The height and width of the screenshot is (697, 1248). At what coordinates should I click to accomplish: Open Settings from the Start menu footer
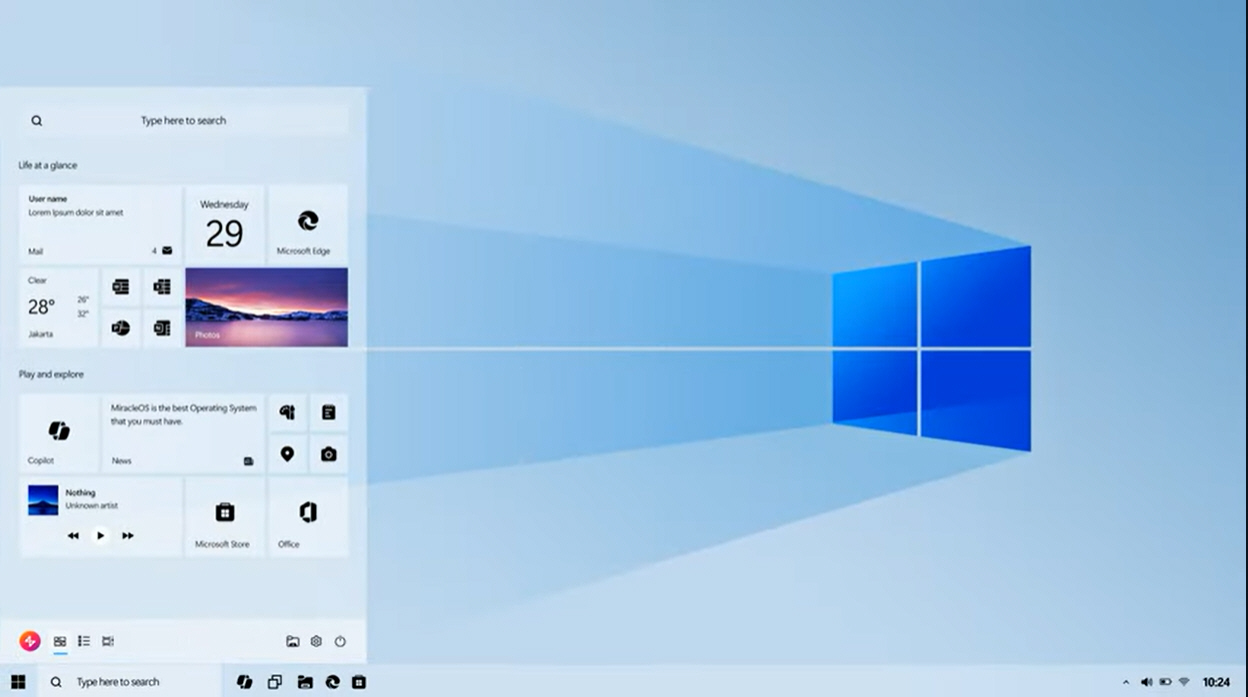[x=317, y=641]
